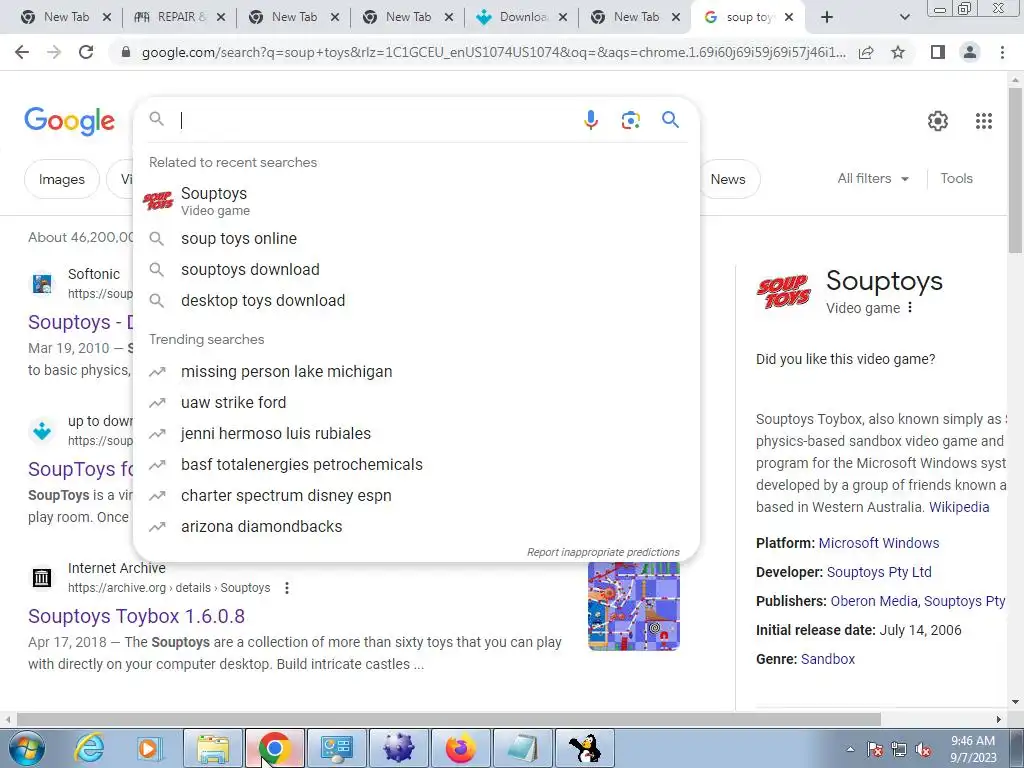Click Report inappropriate predictions link
1024x768 pixels.
coord(603,552)
